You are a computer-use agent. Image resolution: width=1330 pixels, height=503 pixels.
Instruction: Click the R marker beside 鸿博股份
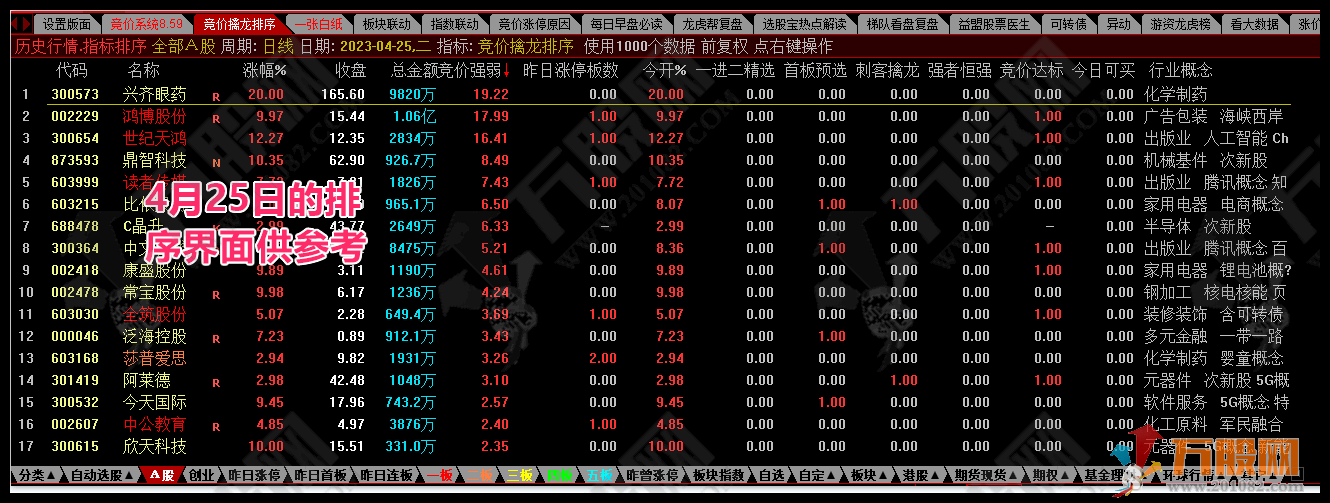pyautogui.click(x=215, y=118)
